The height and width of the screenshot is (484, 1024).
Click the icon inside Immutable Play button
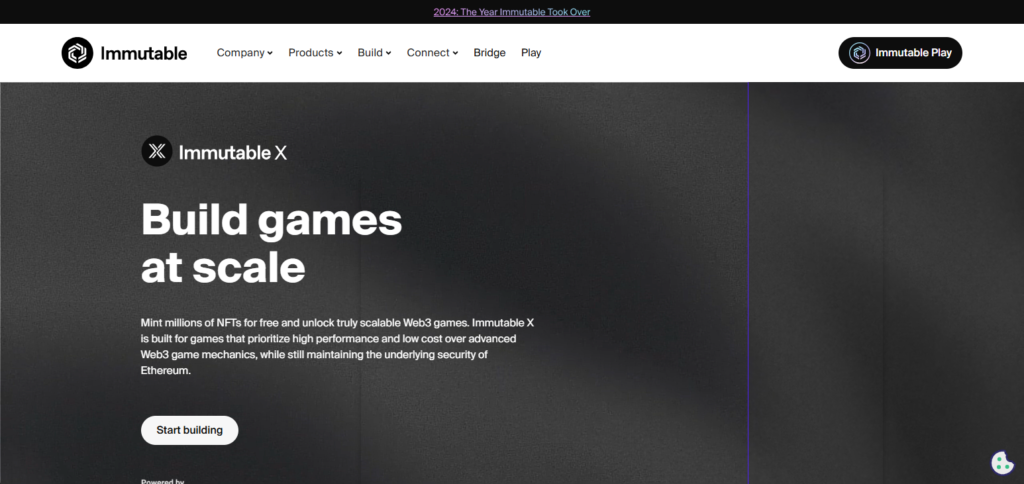[x=859, y=53]
